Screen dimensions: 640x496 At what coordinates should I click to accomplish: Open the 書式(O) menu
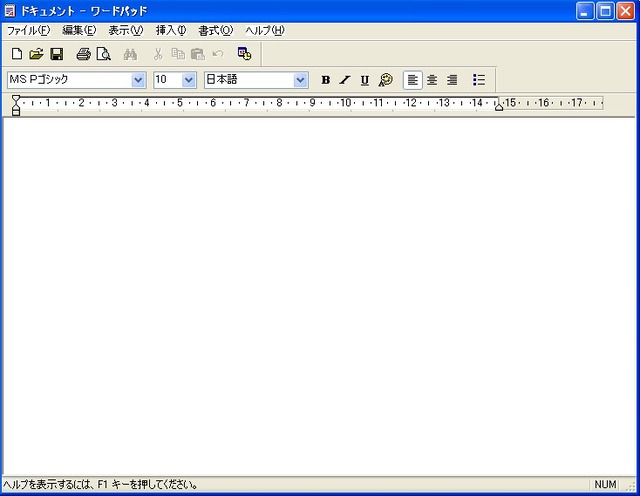point(216,31)
